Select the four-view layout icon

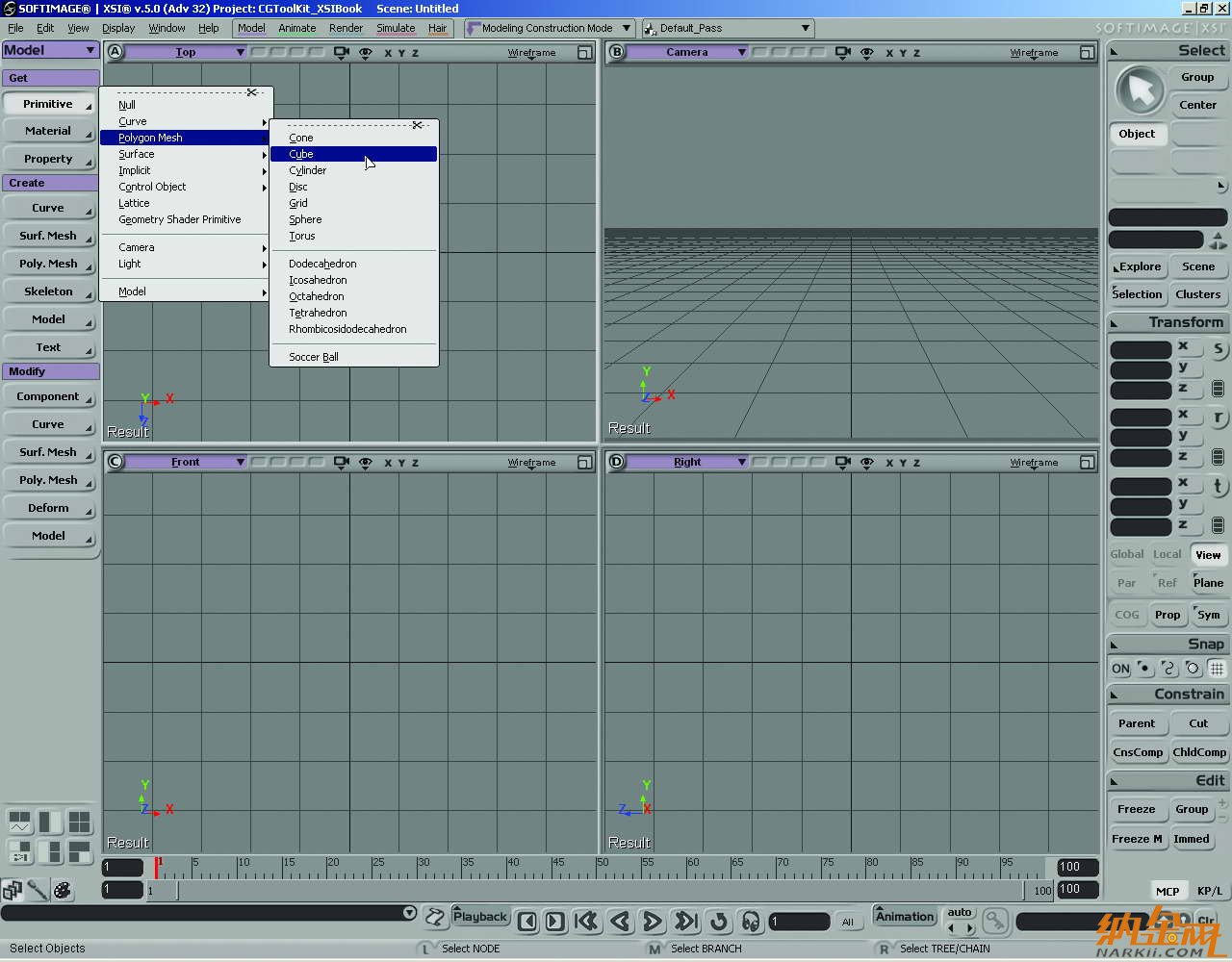point(79,823)
